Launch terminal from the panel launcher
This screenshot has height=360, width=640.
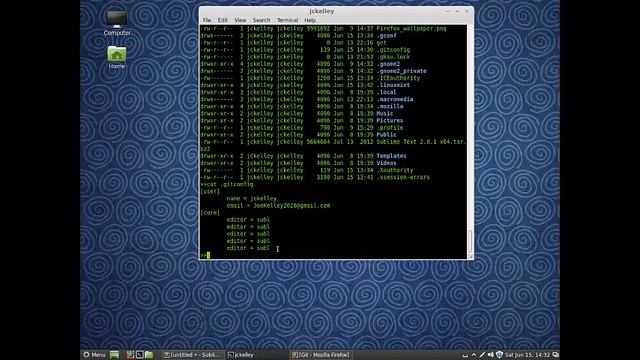[x=140, y=355]
